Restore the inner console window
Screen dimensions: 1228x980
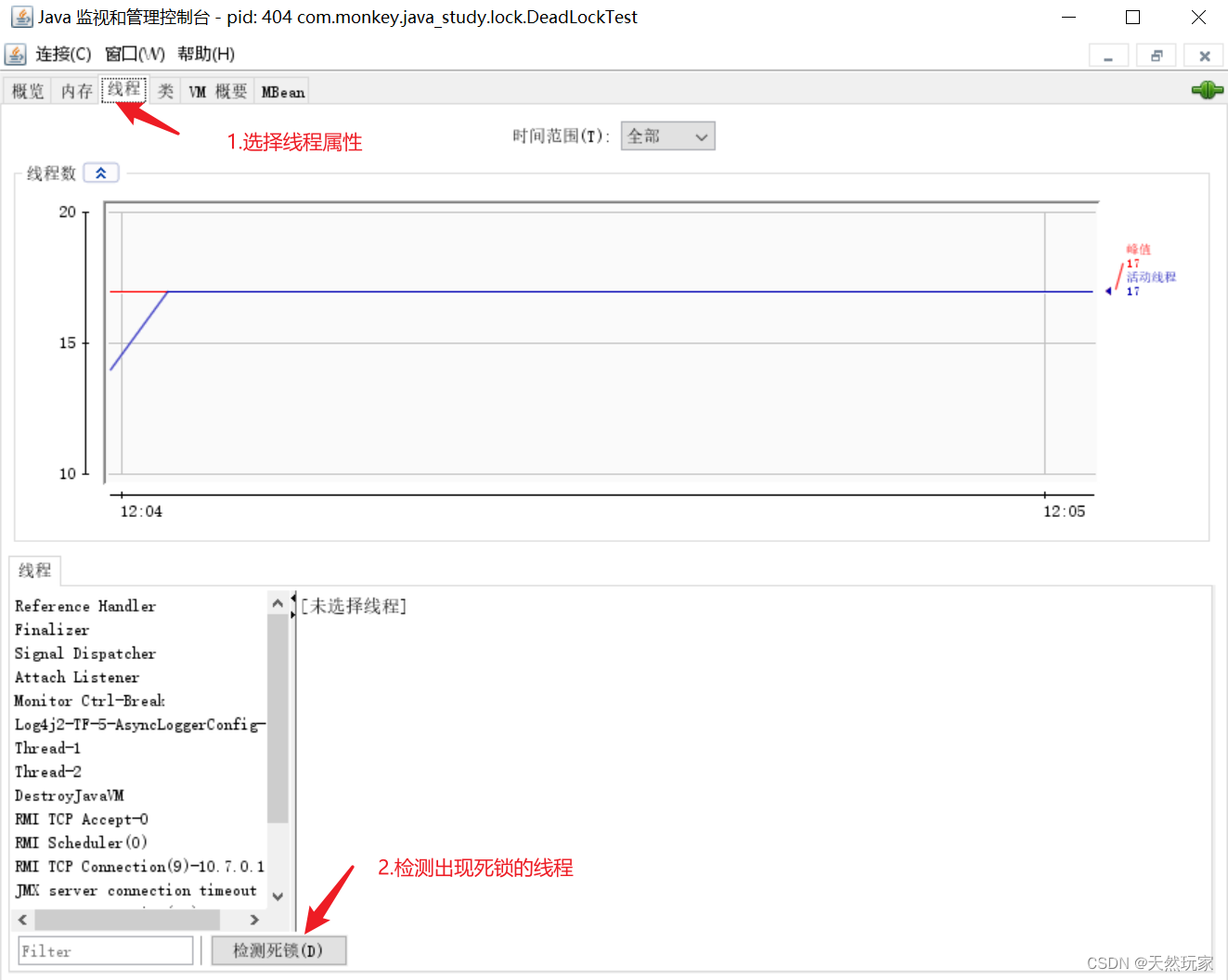1157,56
